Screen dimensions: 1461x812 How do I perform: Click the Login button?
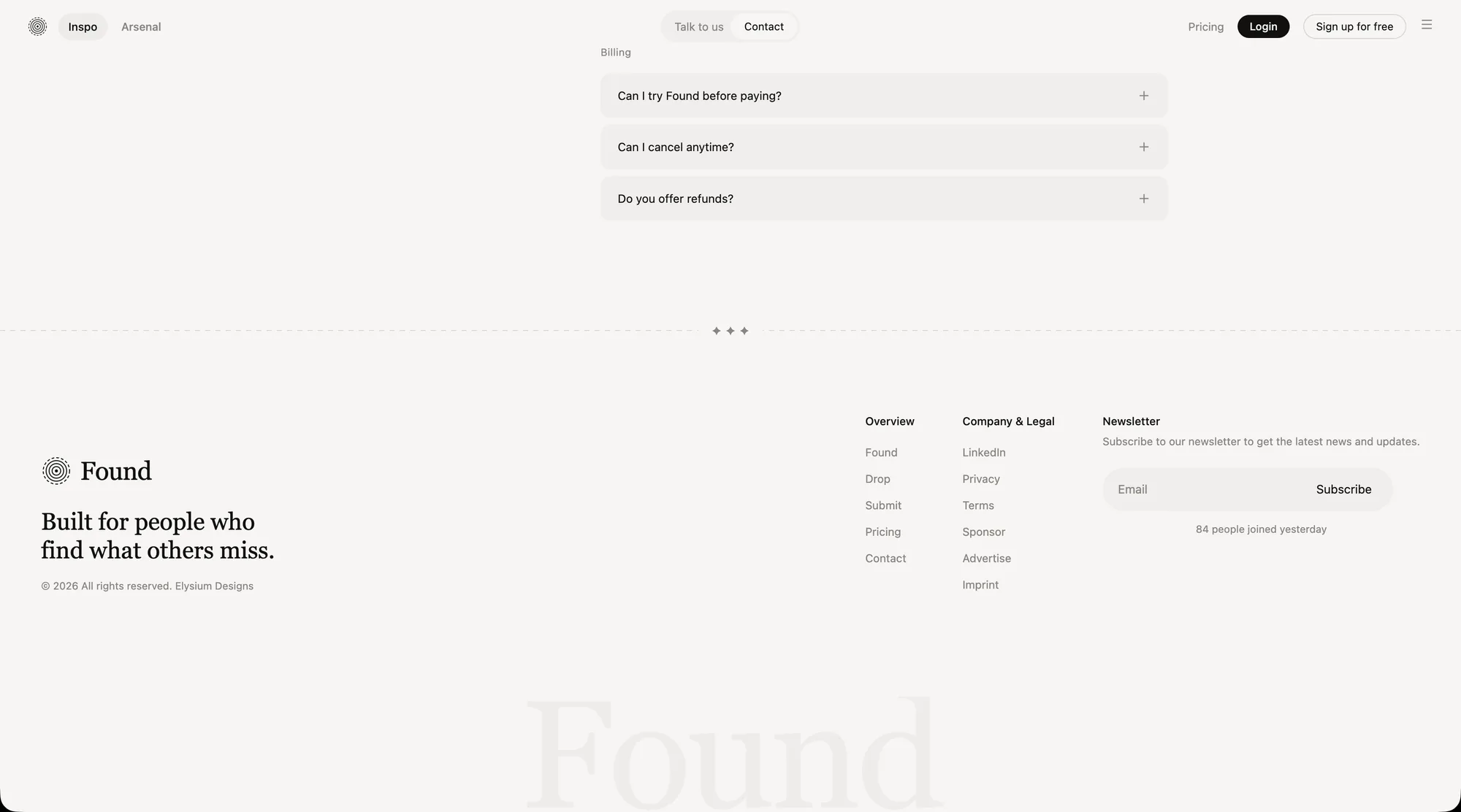pos(1263,26)
